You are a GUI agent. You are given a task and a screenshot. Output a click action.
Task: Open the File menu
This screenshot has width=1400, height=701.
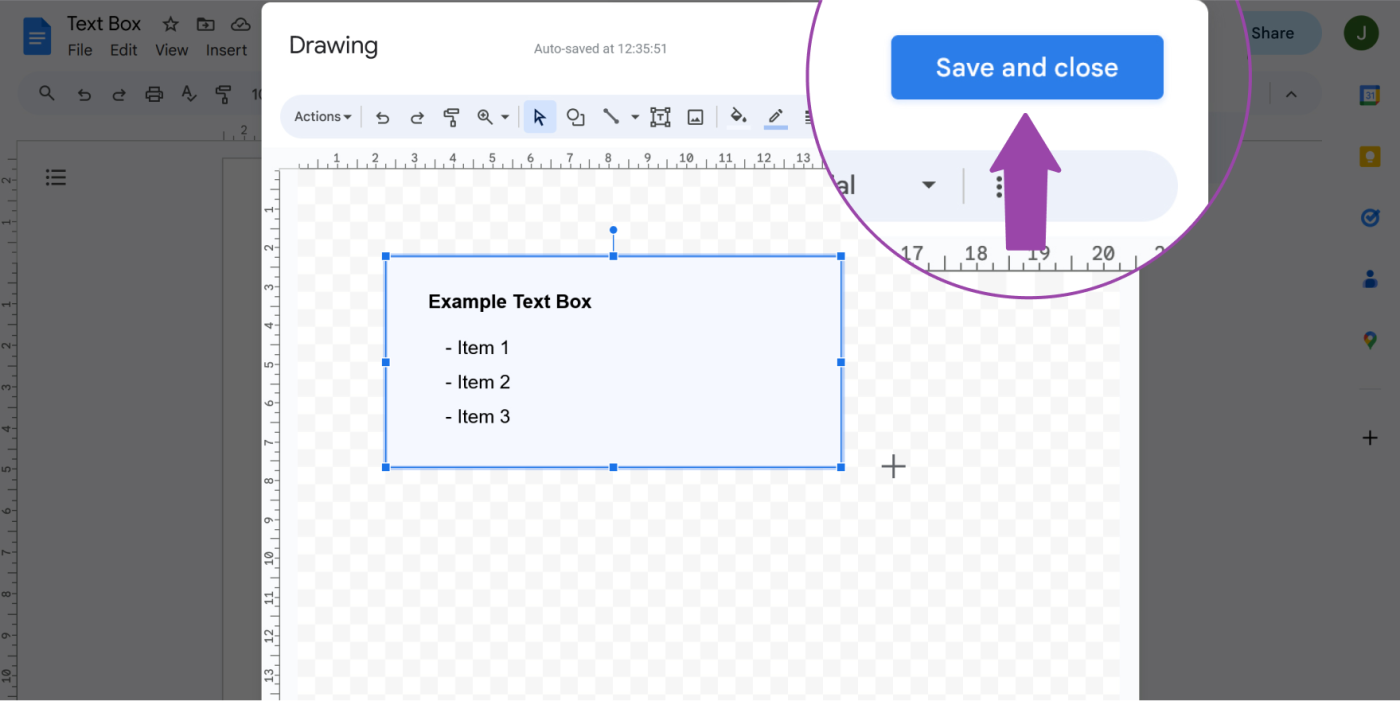pos(80,50)
